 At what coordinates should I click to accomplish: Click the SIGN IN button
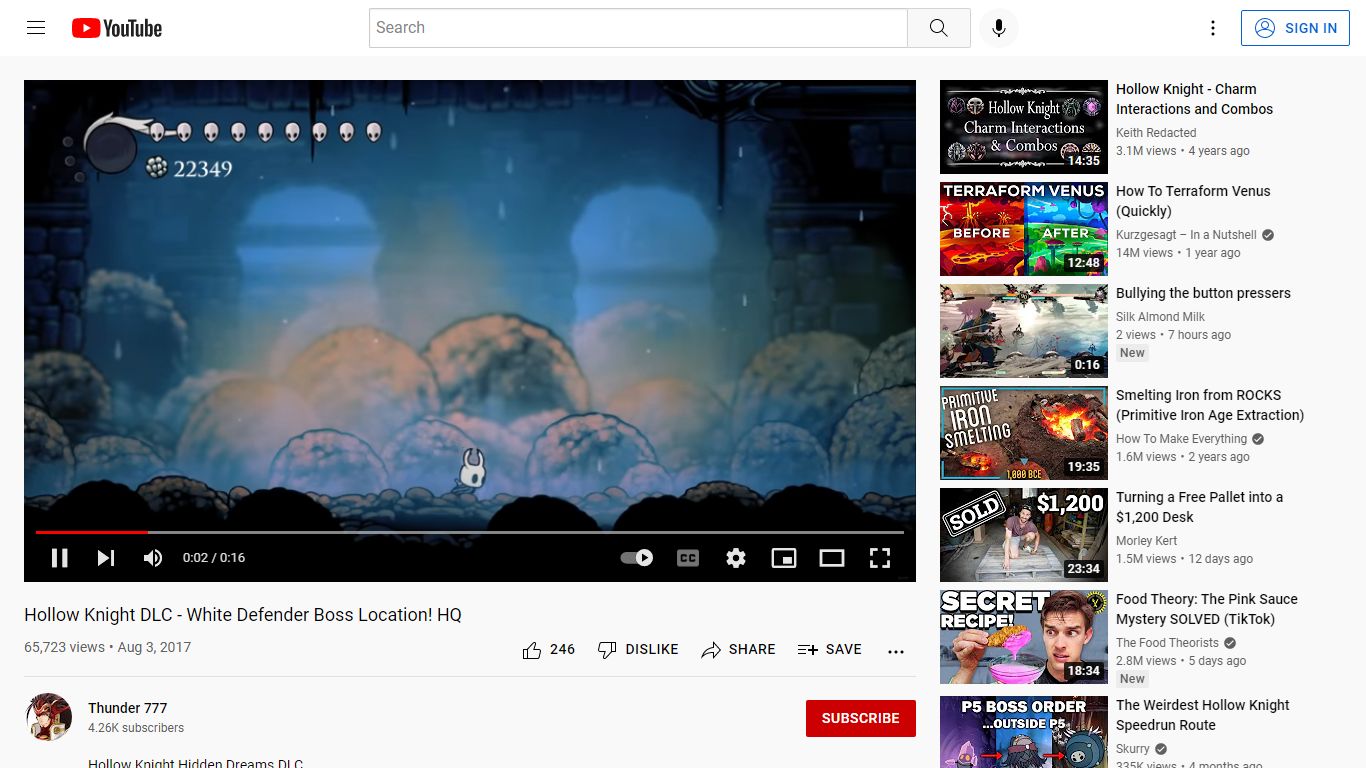pos(1295,28)
